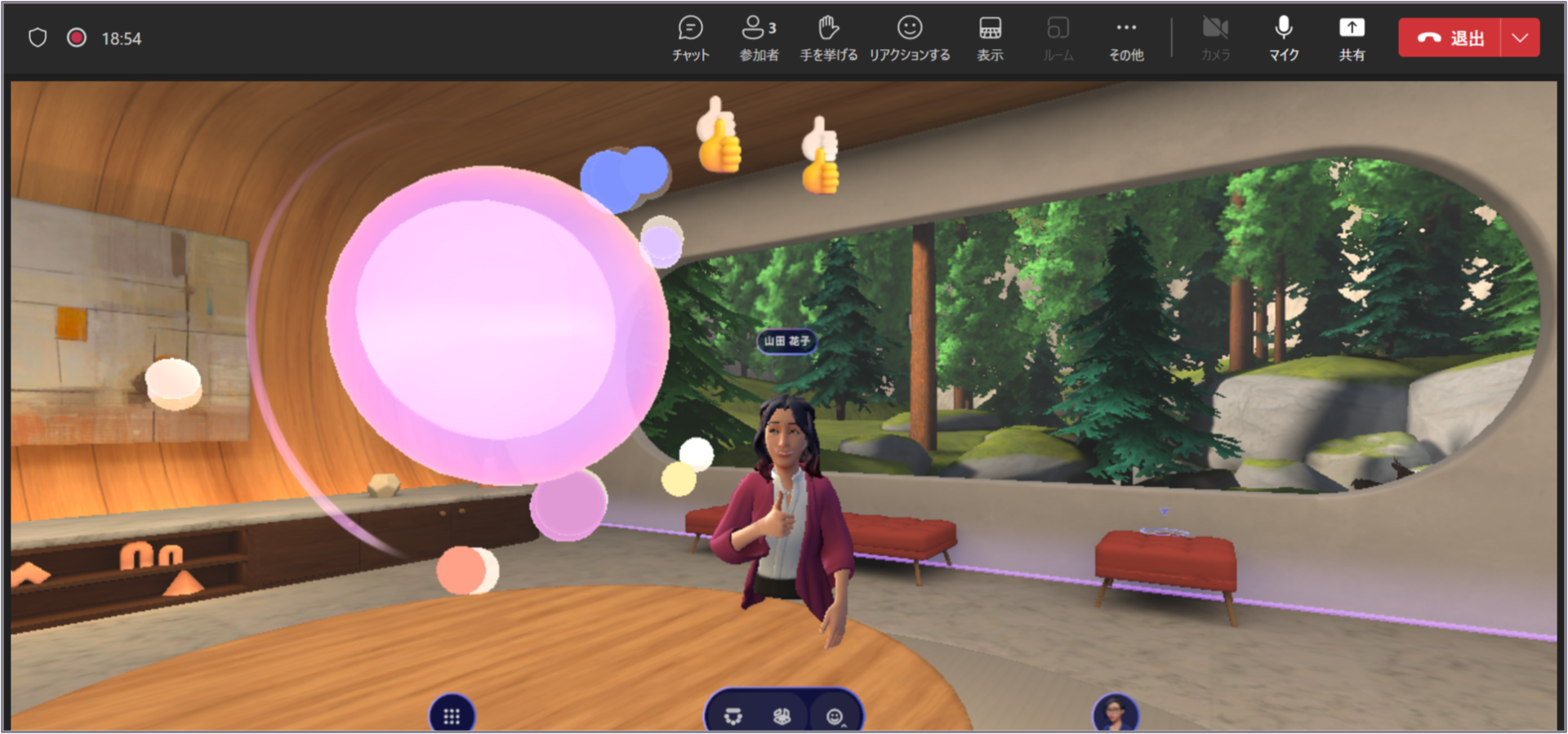Viewport: 1568px width, 734px height.
Task: Click the 3D environment view icon
Action: click(782, 716)
